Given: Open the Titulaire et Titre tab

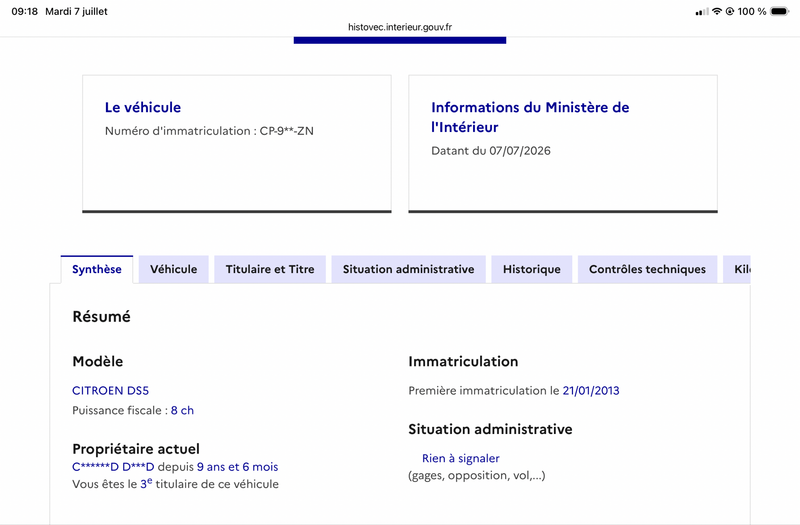Looking at the screenshot, I should (x=270, y=269).
